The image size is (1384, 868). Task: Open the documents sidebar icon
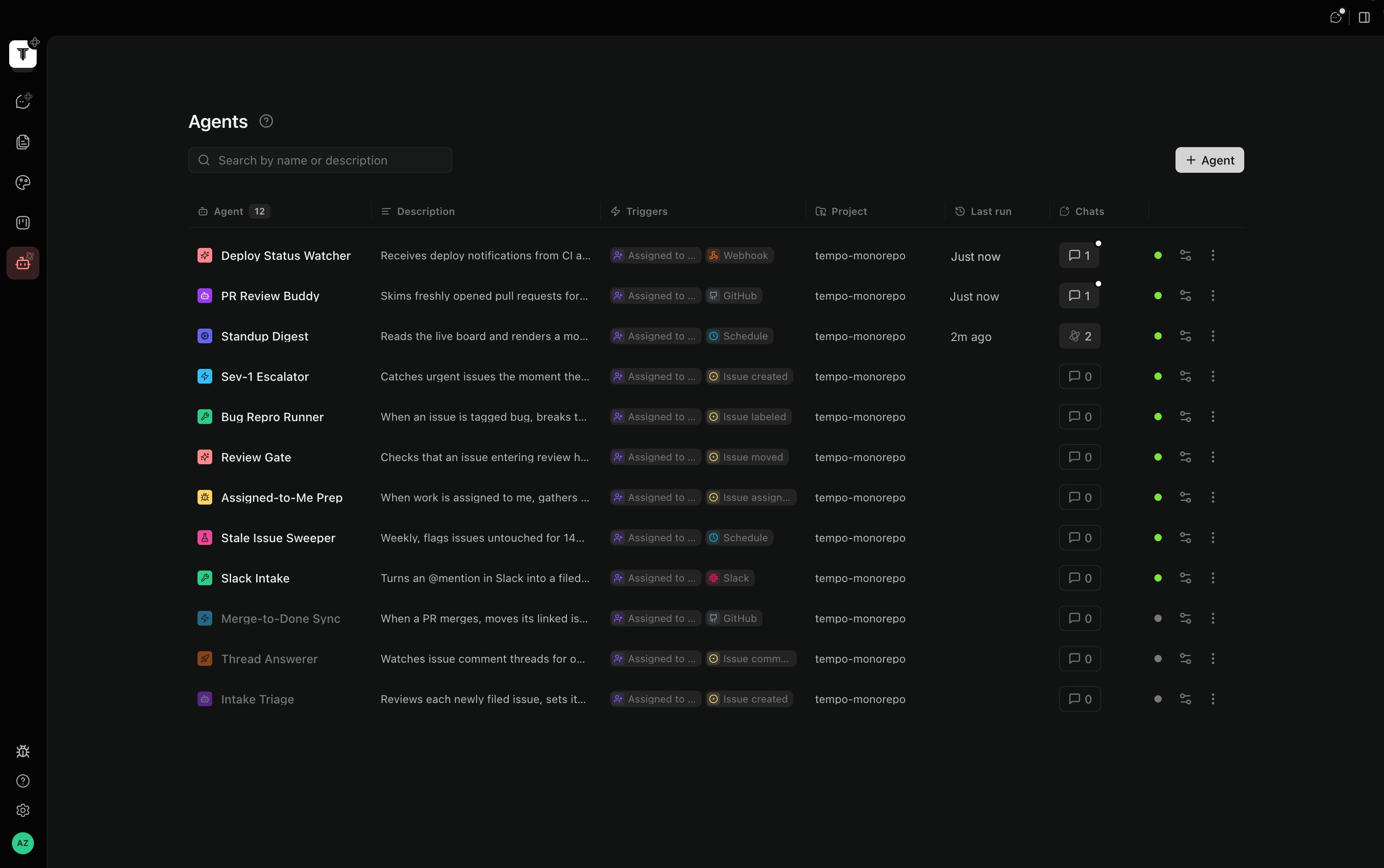[23, 142]
